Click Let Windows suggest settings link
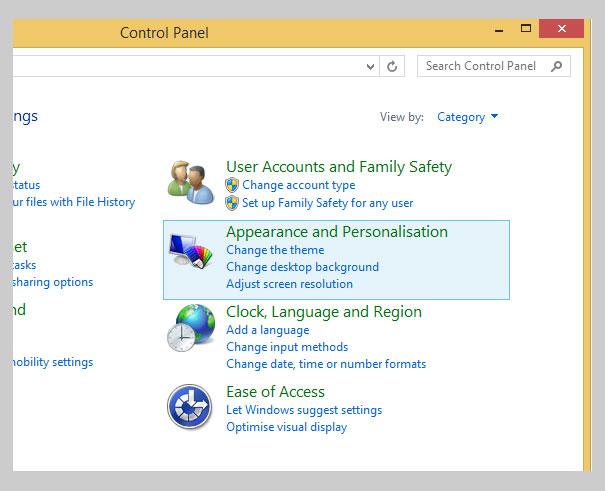The image size is (605, 491). [304, 410]
